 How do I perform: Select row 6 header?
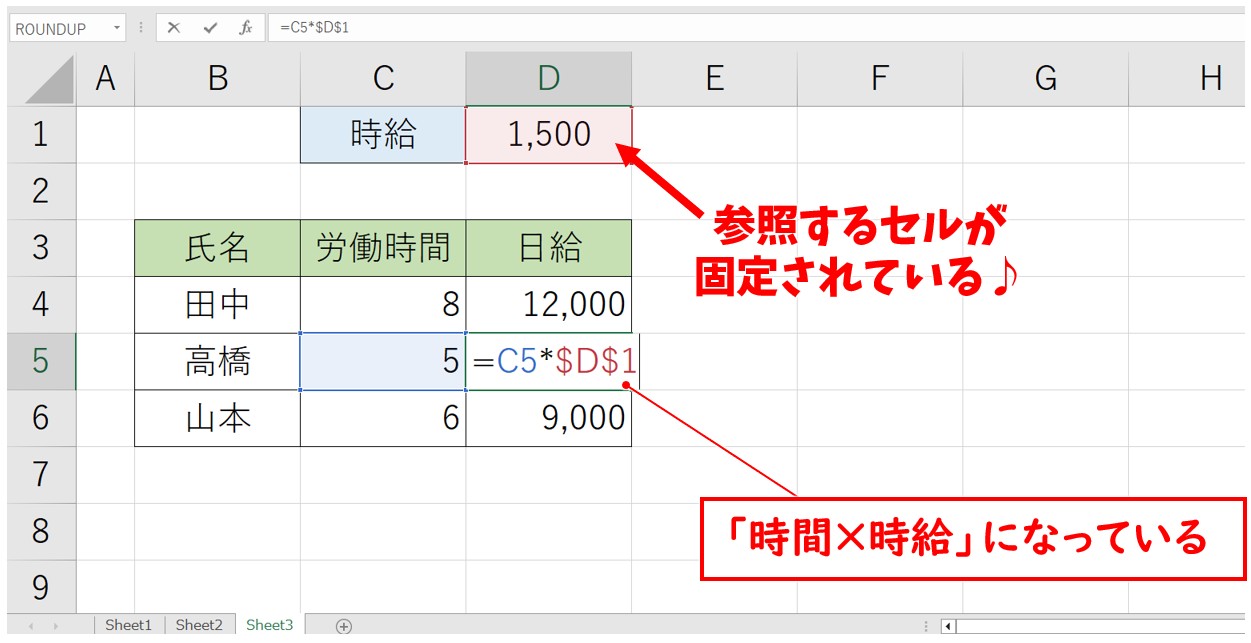(x=41, y=418)
